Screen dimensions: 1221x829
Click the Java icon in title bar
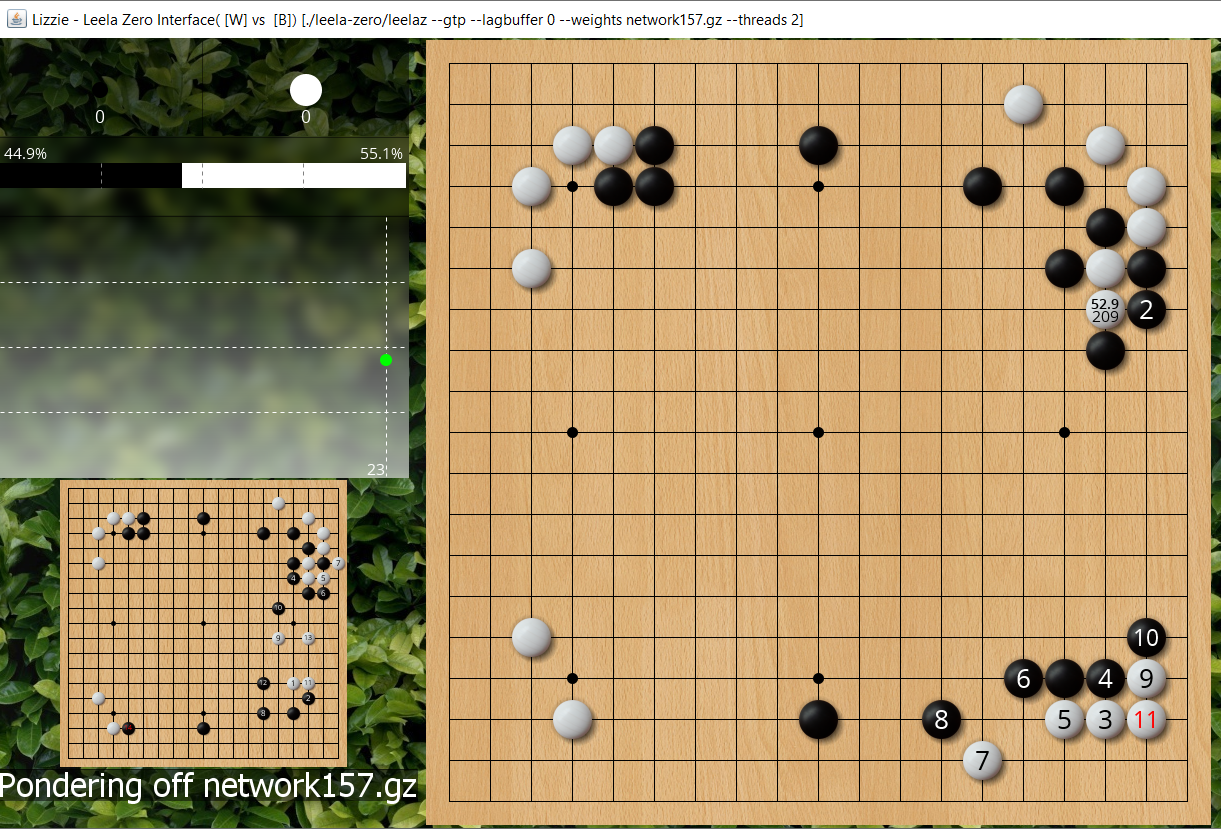point(16,19)
